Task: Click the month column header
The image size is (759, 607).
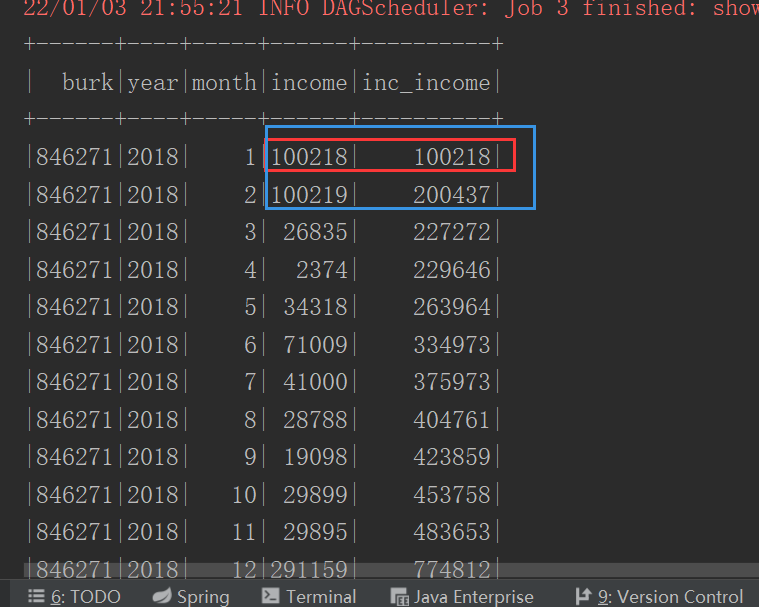Action: 224,82
